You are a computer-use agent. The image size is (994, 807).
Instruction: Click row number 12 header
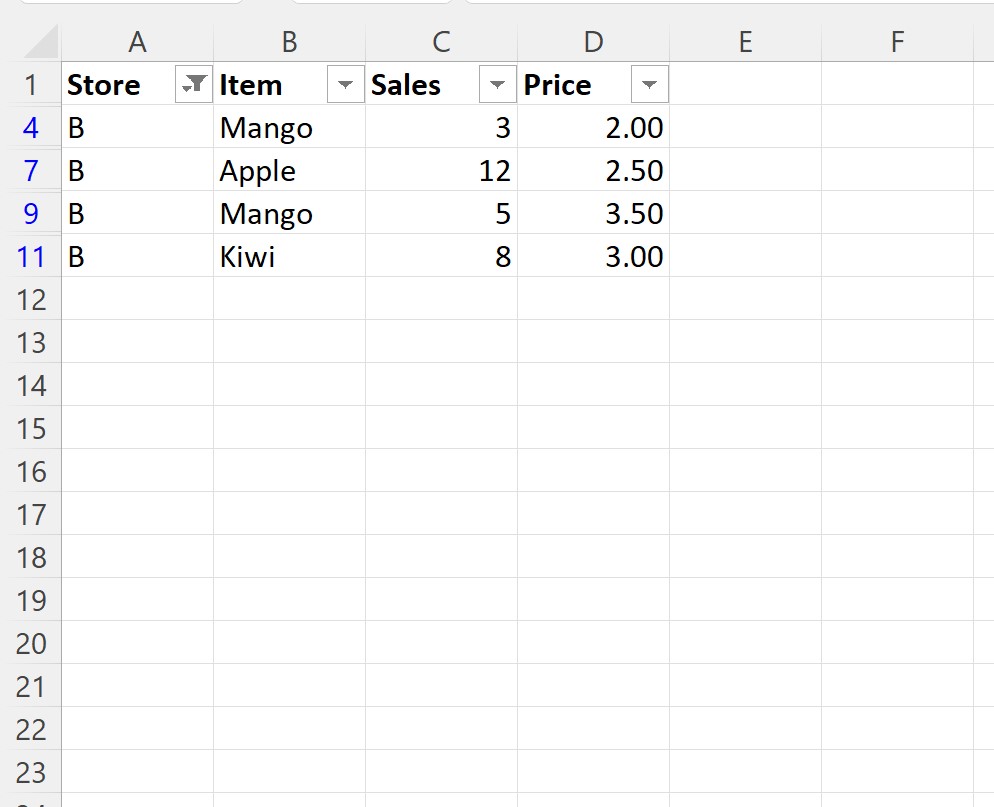[33, 300]
